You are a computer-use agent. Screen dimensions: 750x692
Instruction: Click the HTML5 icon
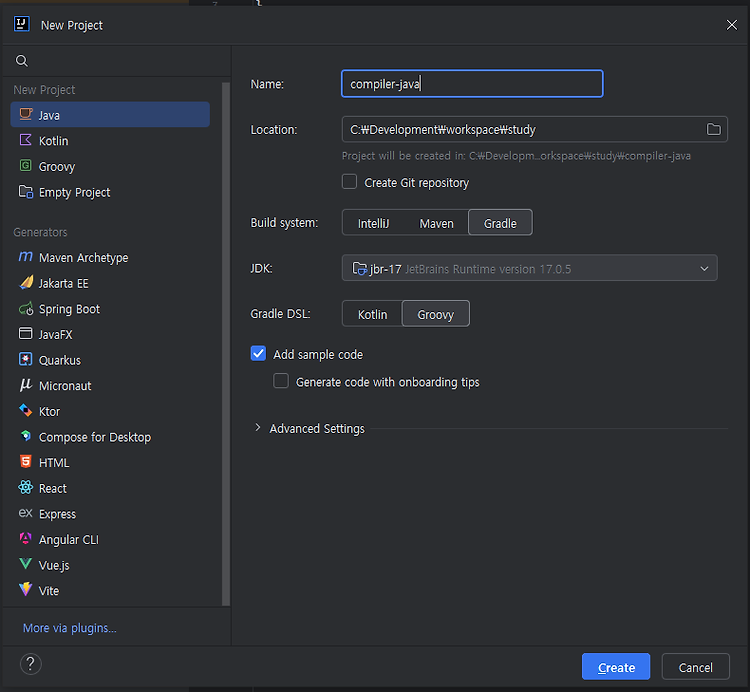point(25,461)
